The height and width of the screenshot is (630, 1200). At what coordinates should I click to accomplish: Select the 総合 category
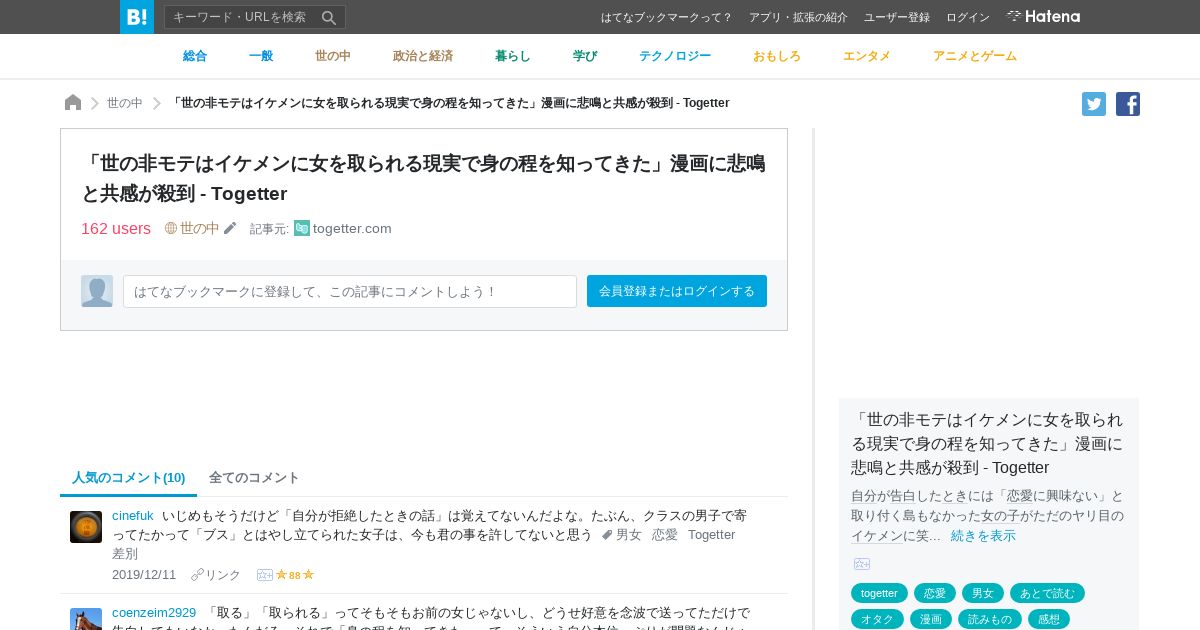(x=195, y=56)
